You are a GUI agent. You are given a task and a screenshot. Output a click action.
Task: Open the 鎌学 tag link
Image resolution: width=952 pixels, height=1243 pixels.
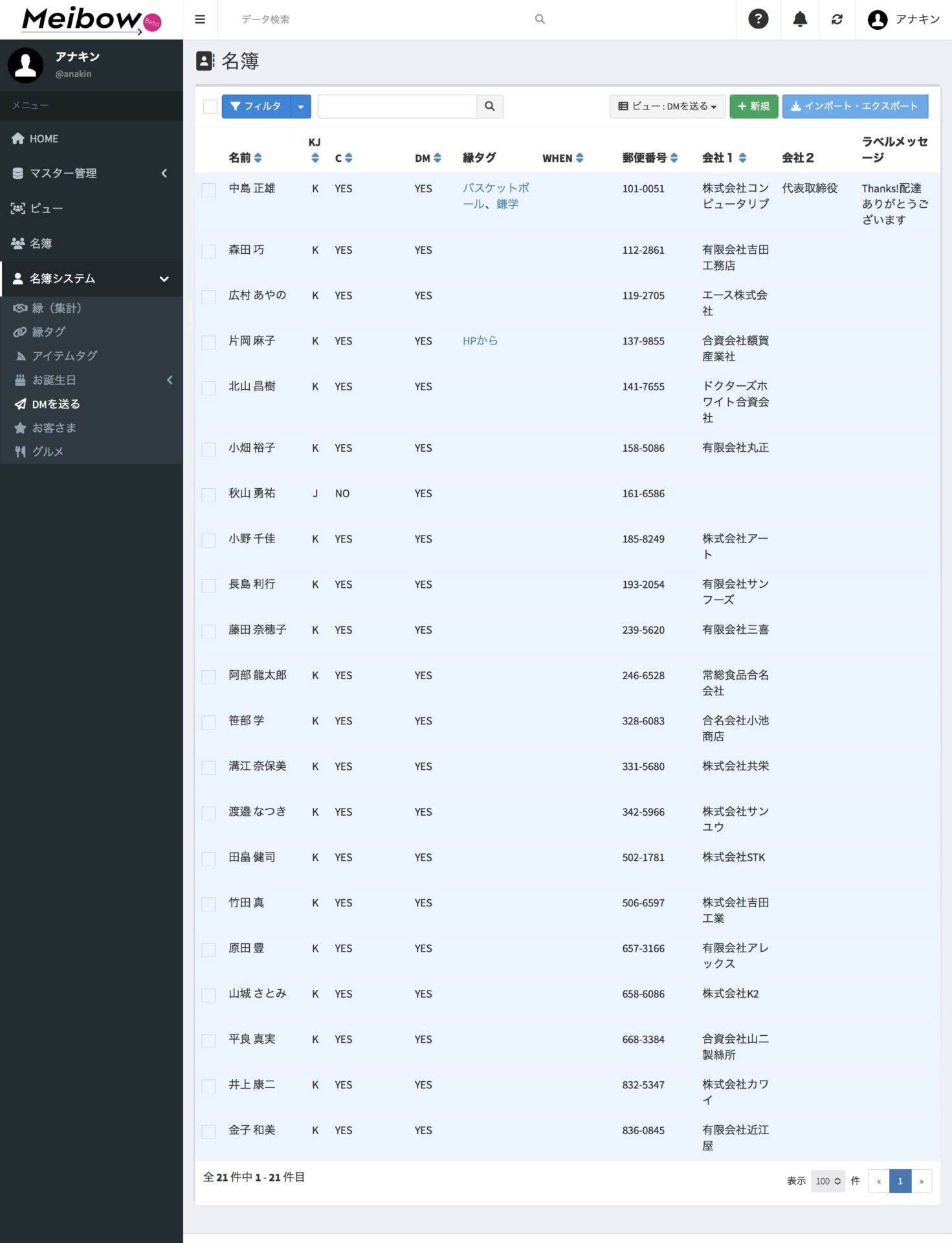coord(507,204)
